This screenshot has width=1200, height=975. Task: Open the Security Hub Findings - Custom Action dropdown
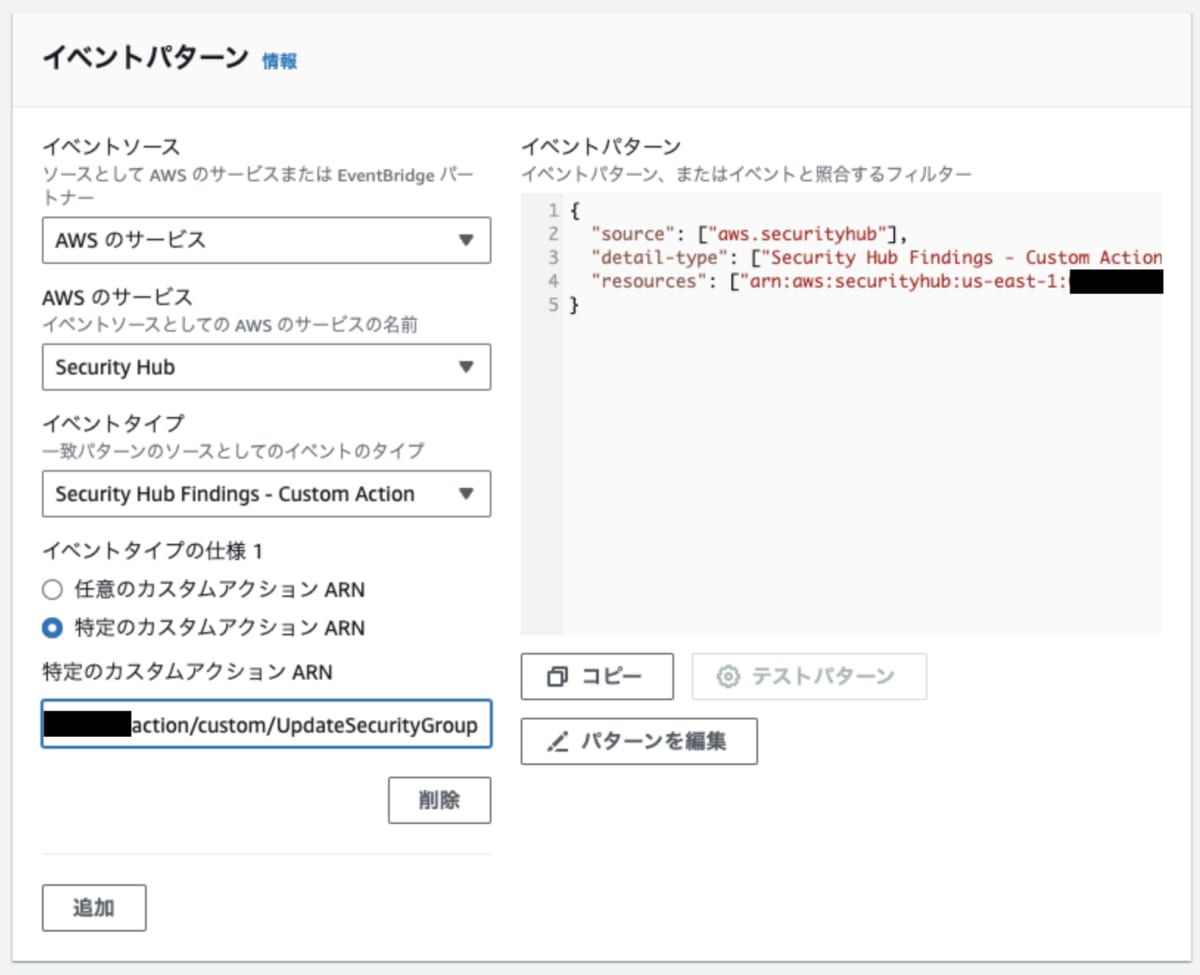pyautogui.click(x=266, y=494)
